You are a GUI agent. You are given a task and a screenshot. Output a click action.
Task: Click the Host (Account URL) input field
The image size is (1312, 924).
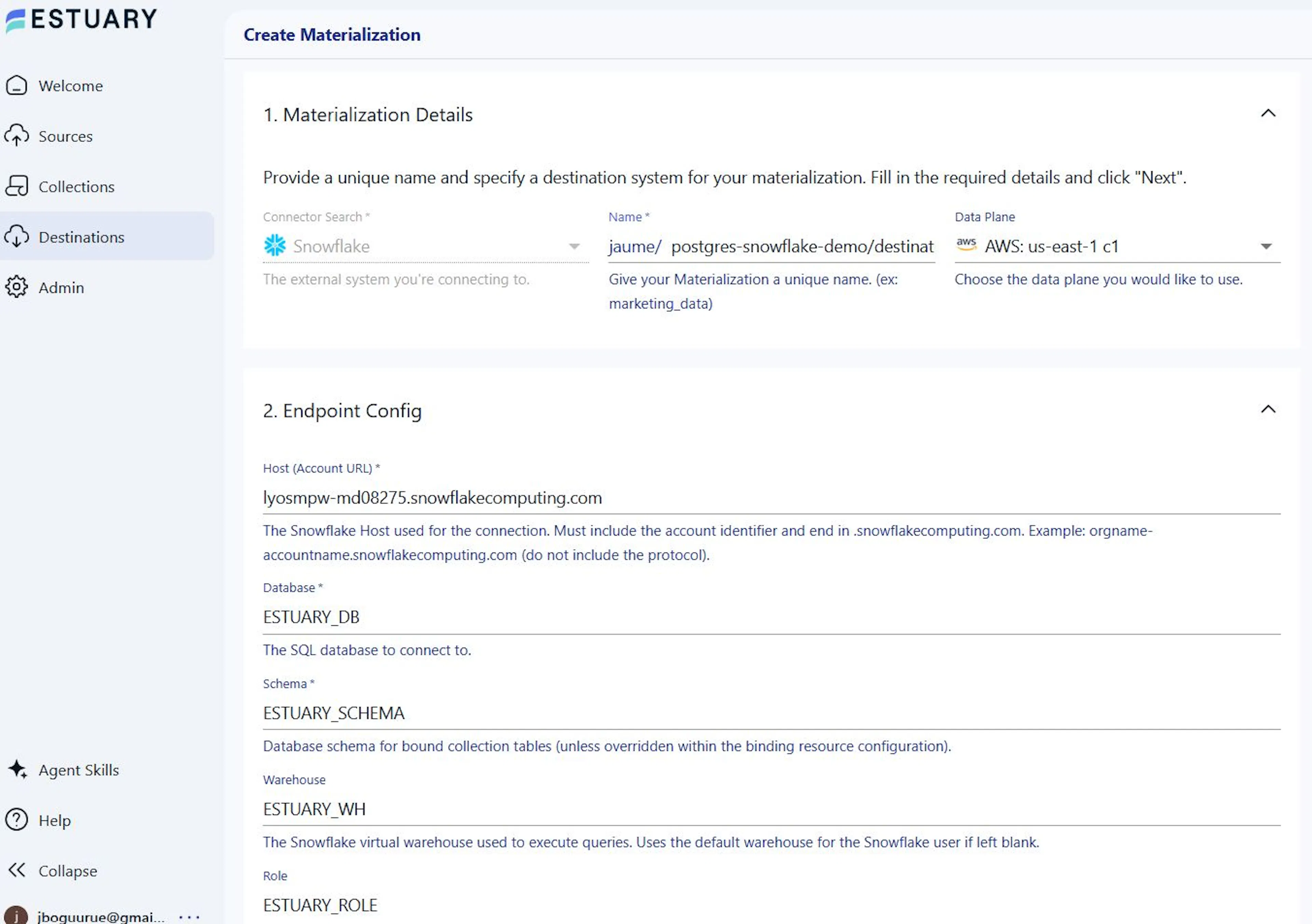(x=771, y=498)
